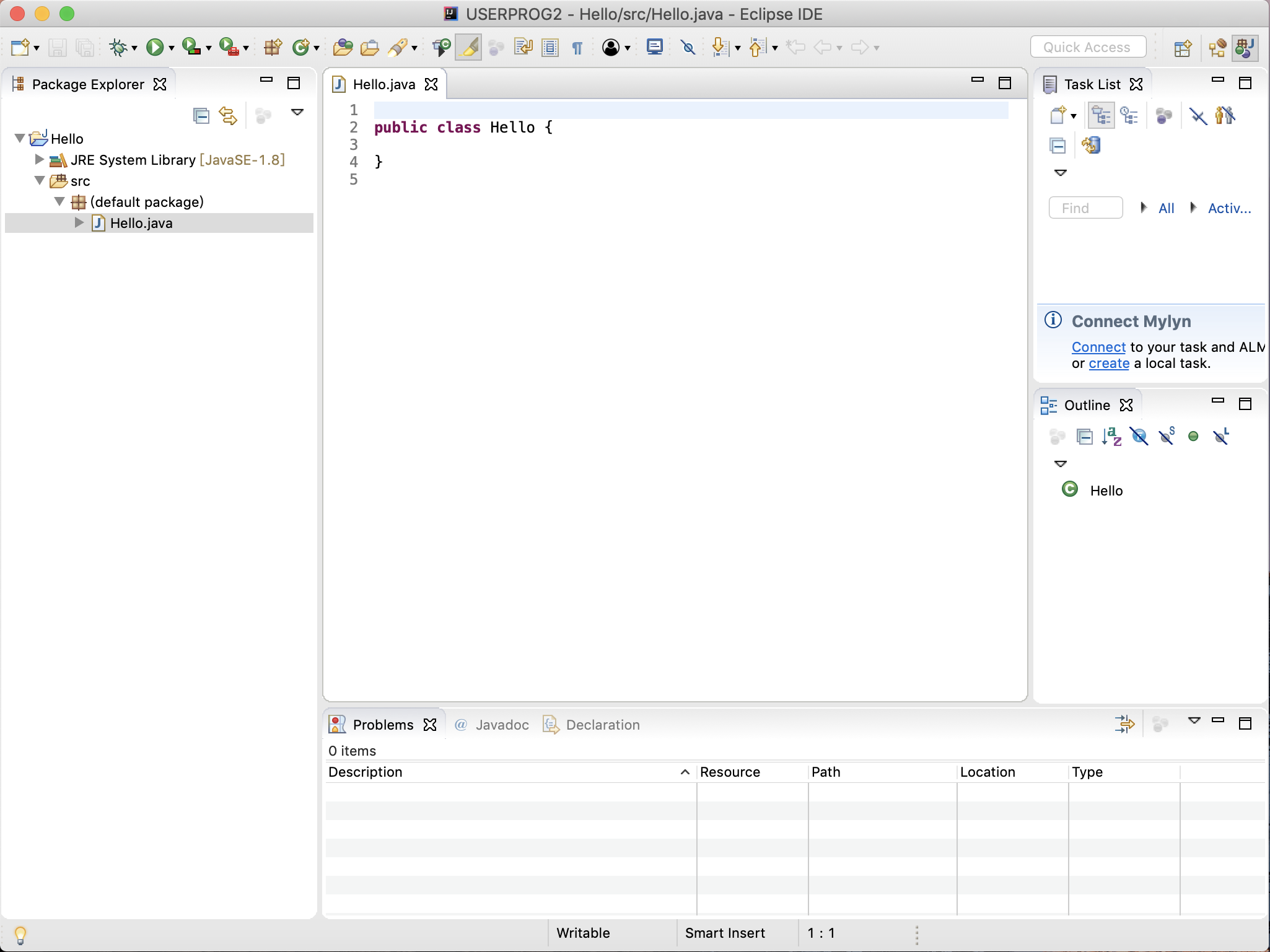Click the Quick Access search field
The height and width of the screenshot is (952, 1270).
tap(1088, 47)
